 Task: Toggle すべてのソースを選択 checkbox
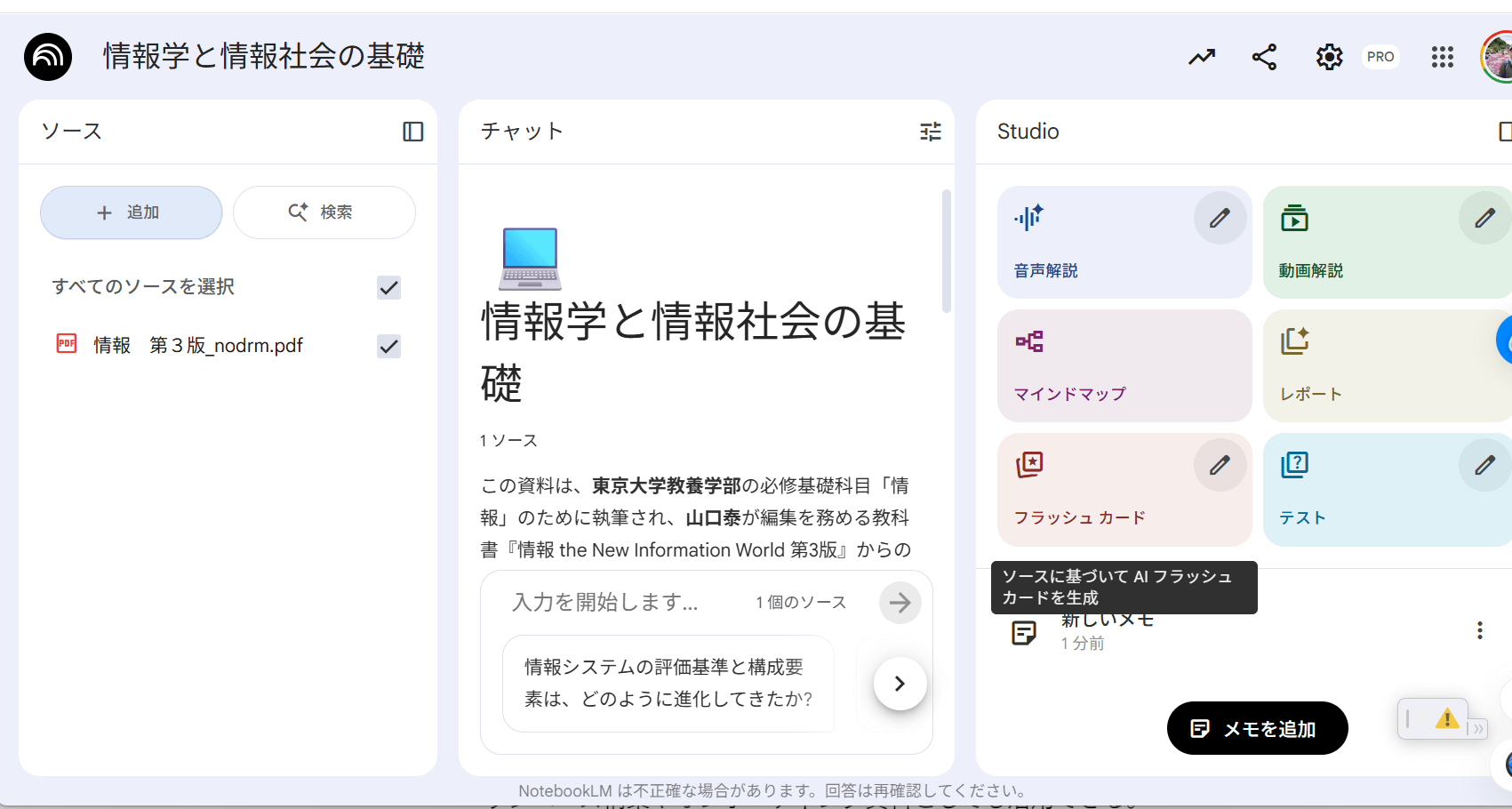[388, 287]
